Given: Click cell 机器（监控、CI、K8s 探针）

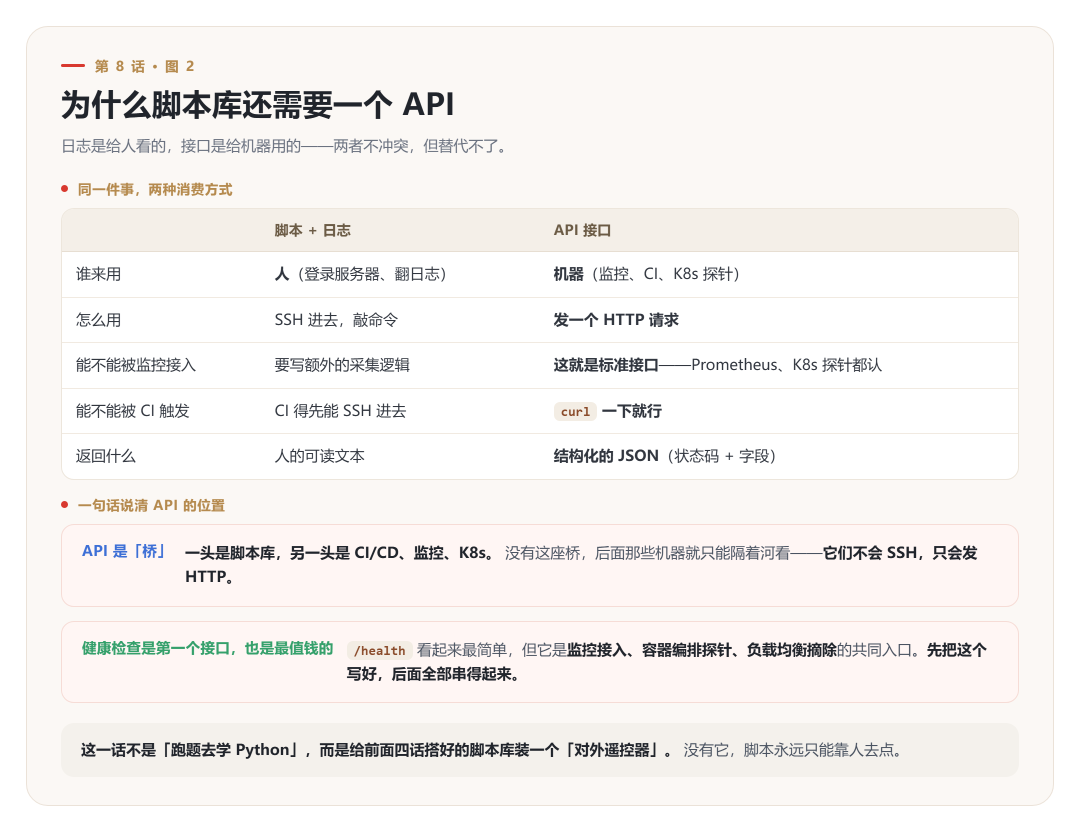Looking at the screenshot, I should tap(647, 274).
